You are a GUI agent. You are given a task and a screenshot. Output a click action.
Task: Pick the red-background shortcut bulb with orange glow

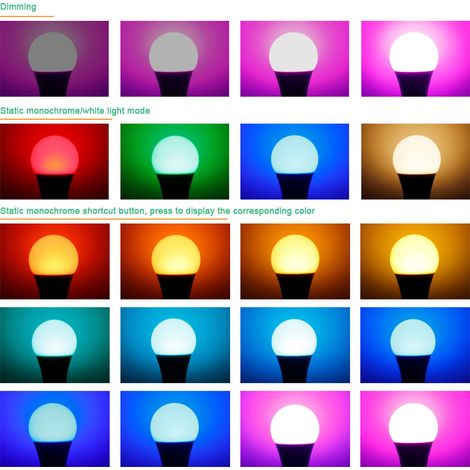coord(55,261)
